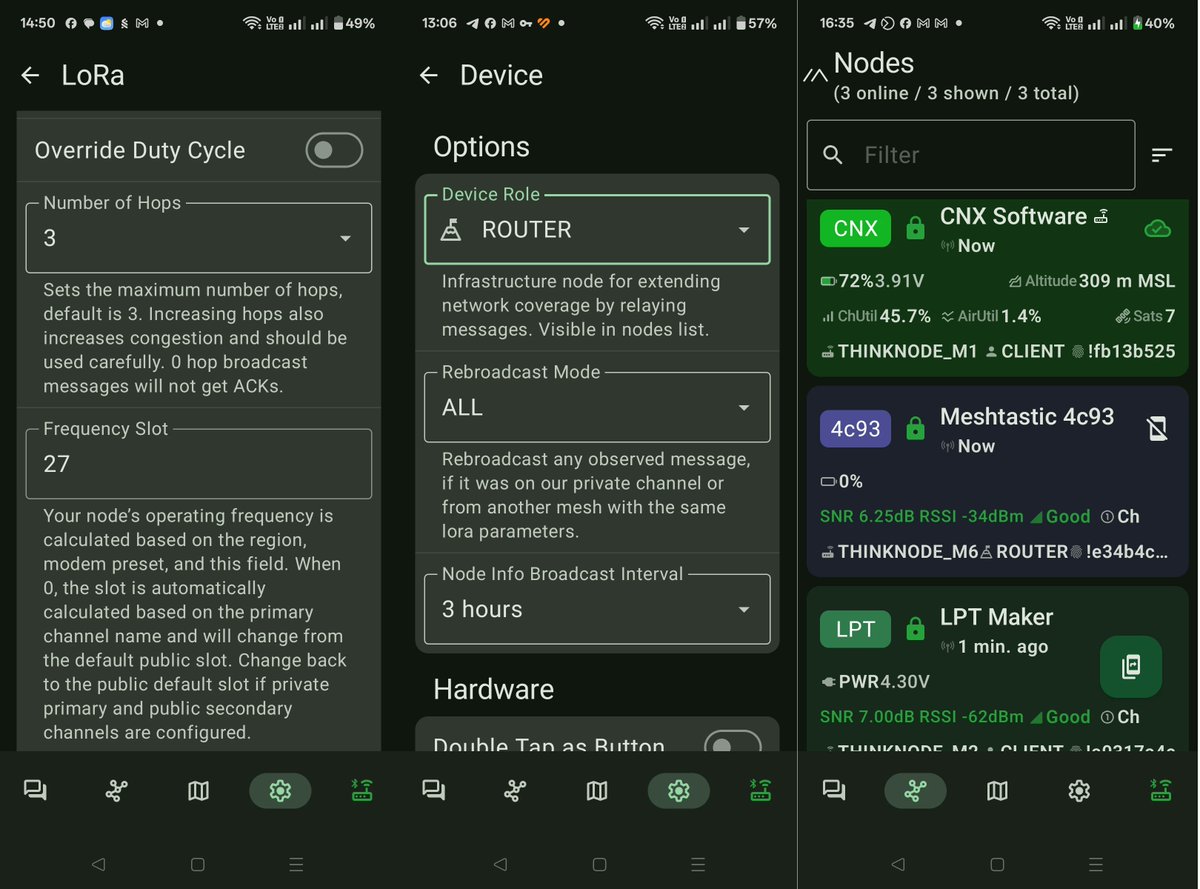Screen dimensions: 1200x889
Task: Tap Android back key under LoRa screen
Action: (x=98, y=865)
